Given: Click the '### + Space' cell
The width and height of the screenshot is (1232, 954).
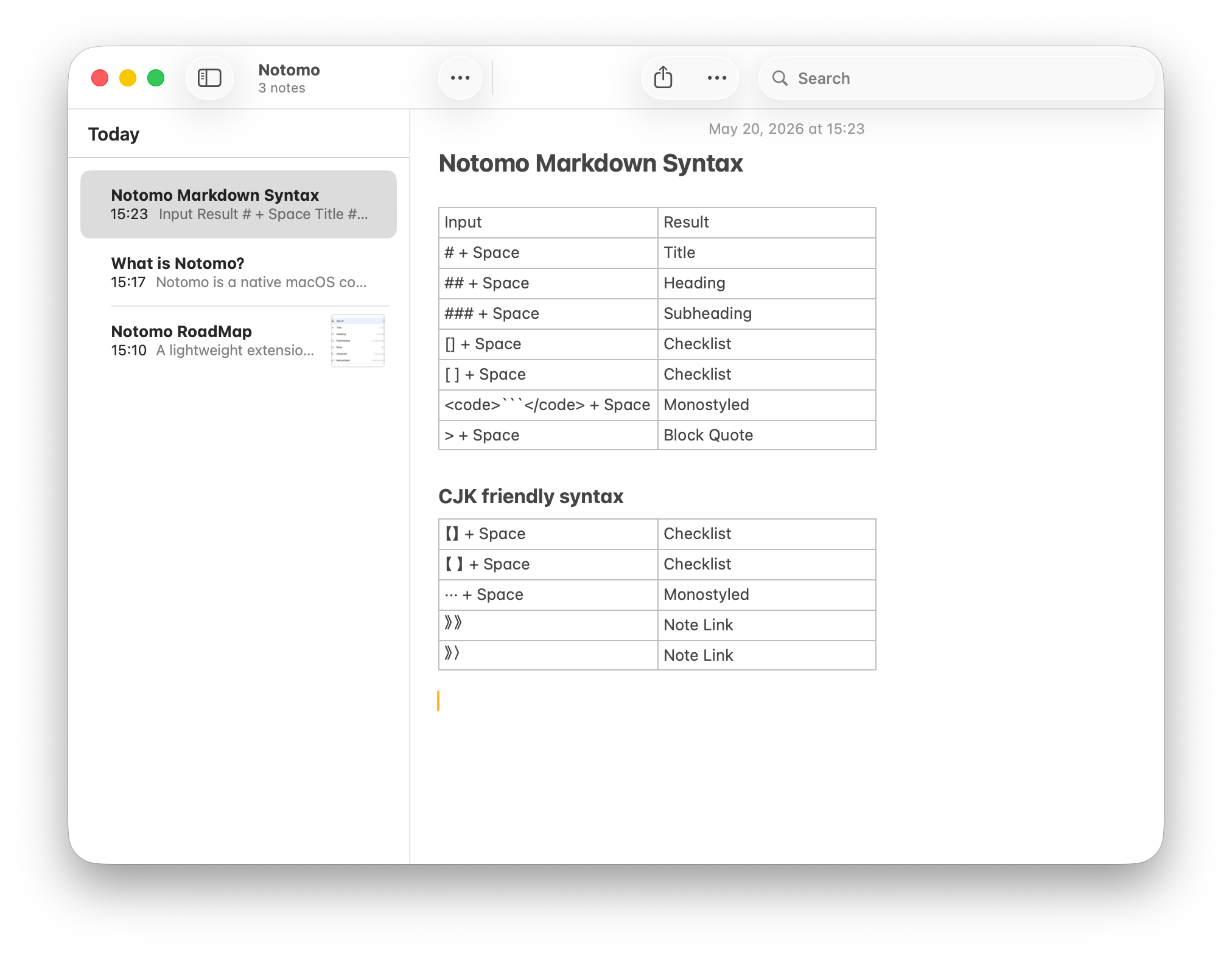Looking at the screenshot, I should 548,314.
